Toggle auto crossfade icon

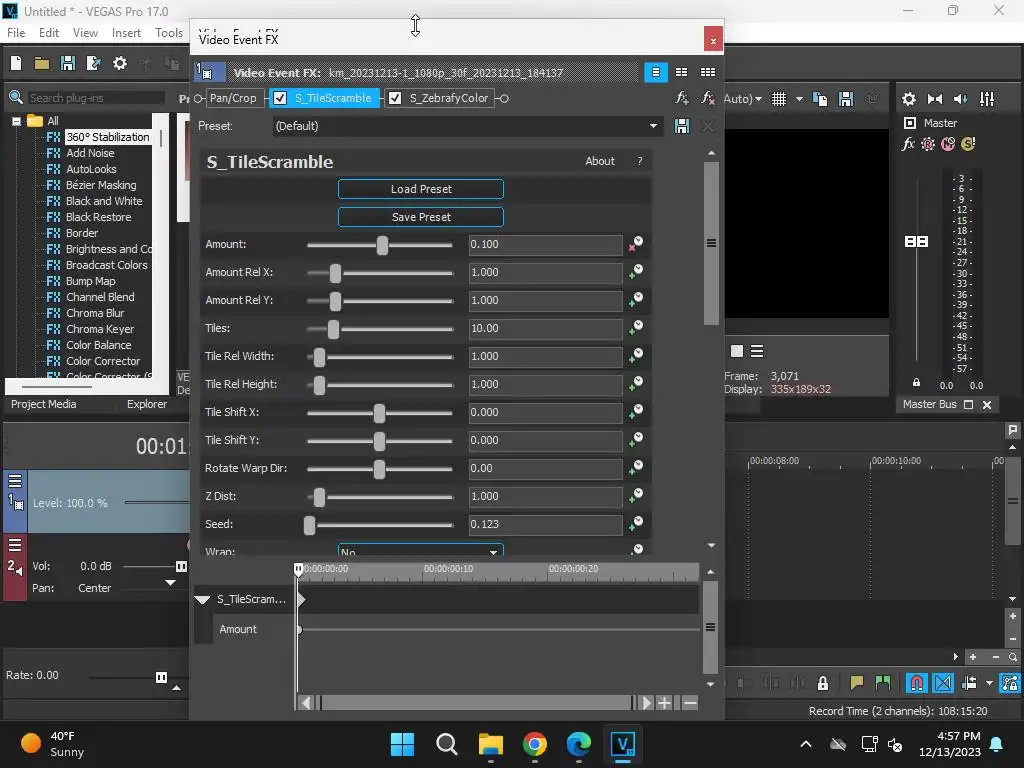pos(943,683)
